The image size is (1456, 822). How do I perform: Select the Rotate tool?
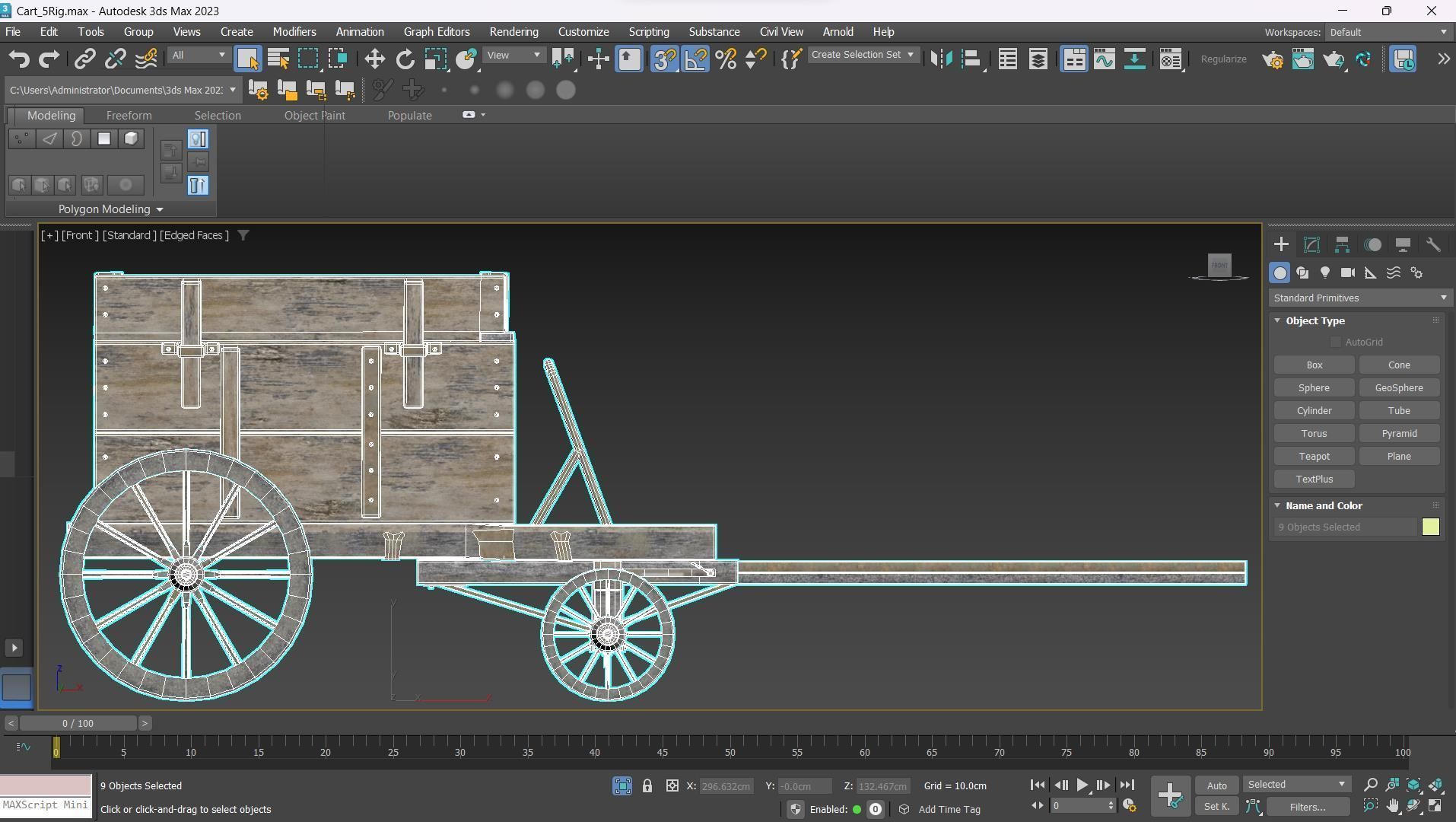[405, 59]
